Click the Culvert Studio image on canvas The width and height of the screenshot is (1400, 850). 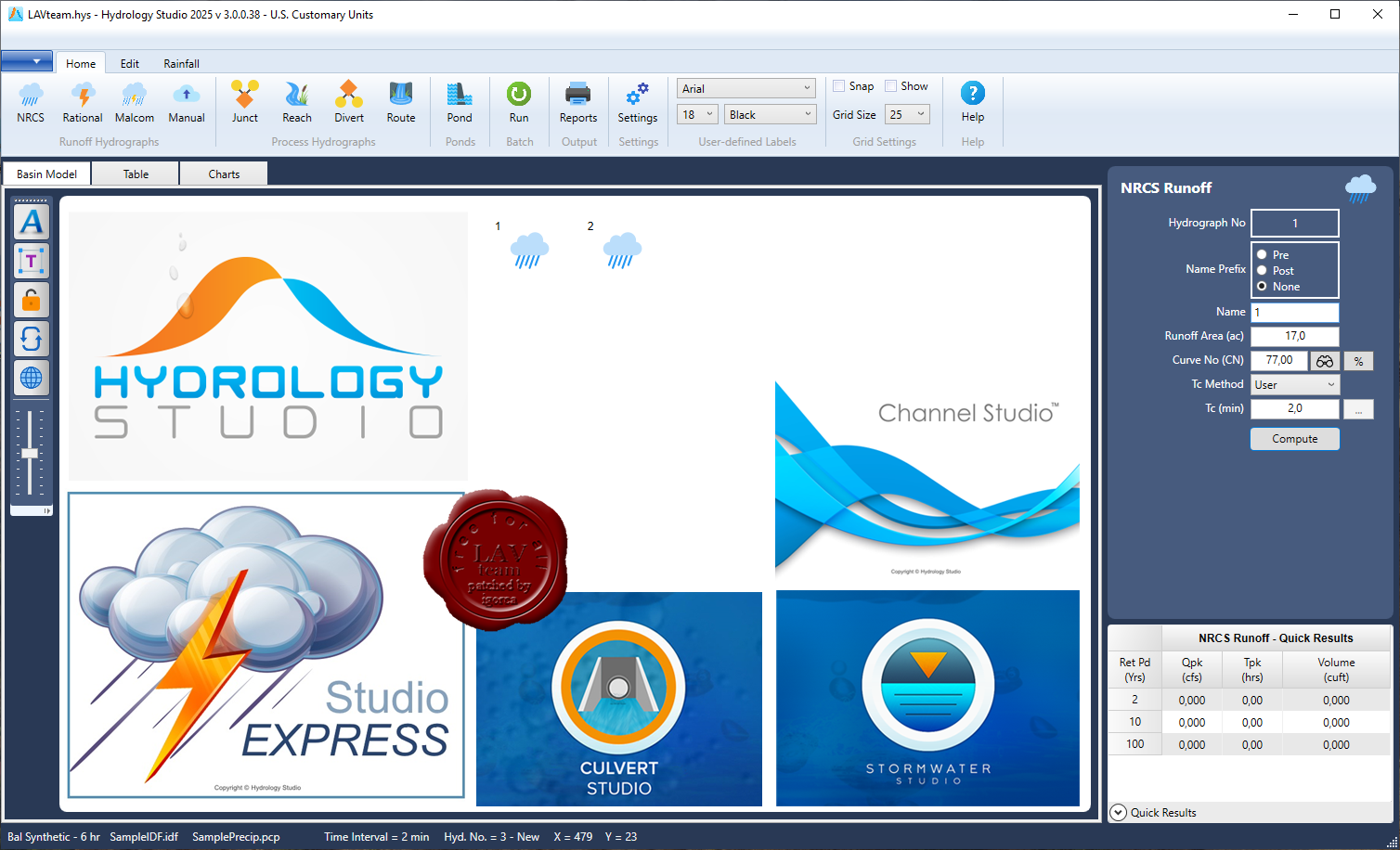click(619, 699)
